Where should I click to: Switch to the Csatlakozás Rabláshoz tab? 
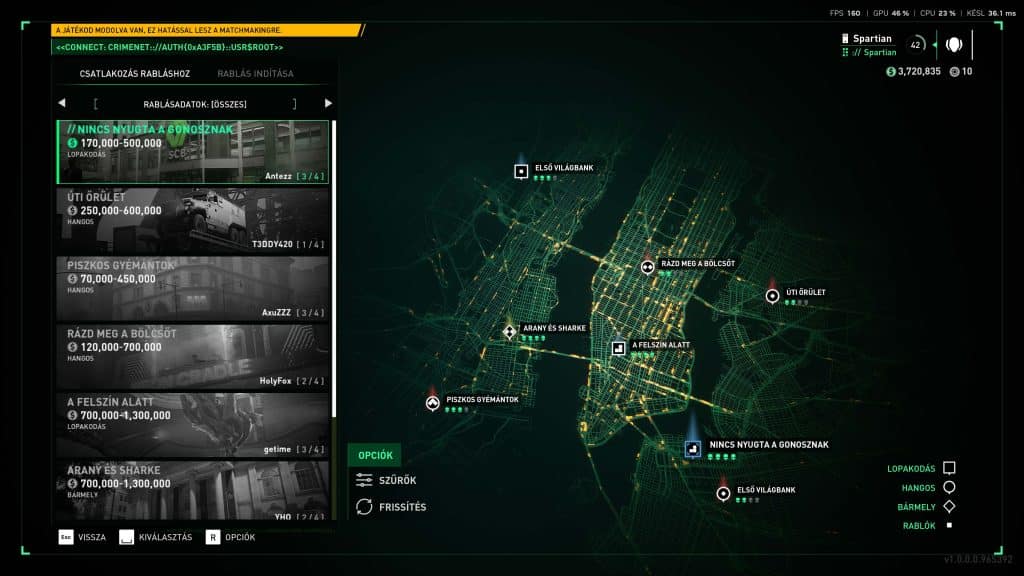pos(135,74)
